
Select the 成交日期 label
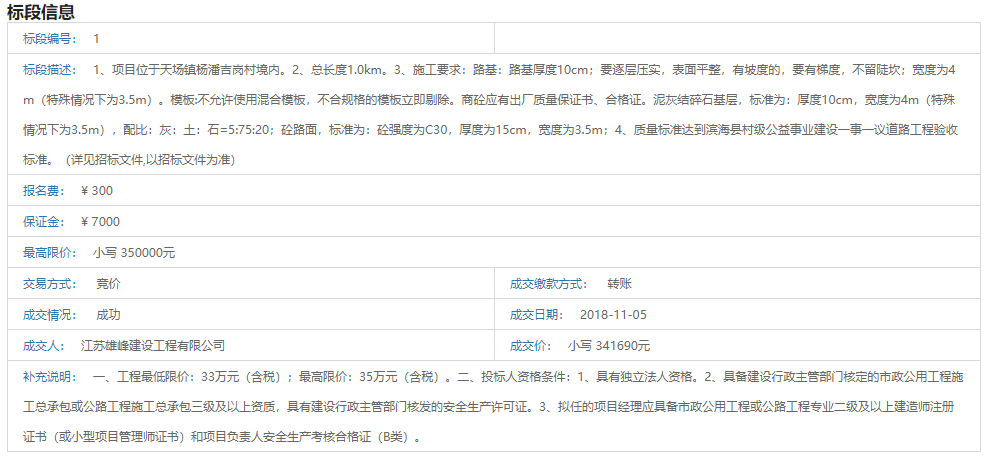pos(535,315)
